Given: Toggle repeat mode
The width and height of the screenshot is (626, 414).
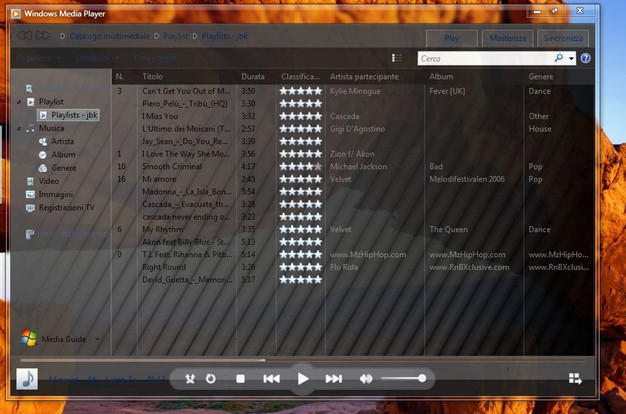Looking at the screenshot, I should pos(210,378).
